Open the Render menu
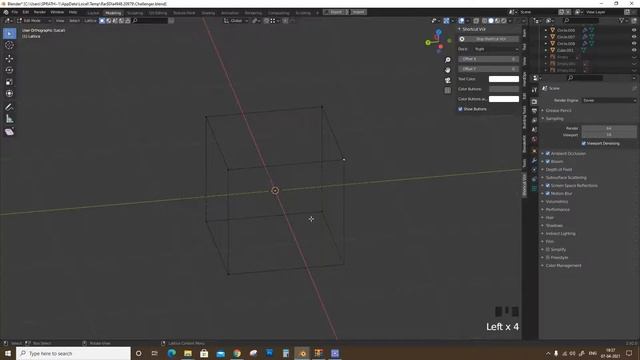The width and height of the screenshot is (640, 360). click(x=40, y=12)
